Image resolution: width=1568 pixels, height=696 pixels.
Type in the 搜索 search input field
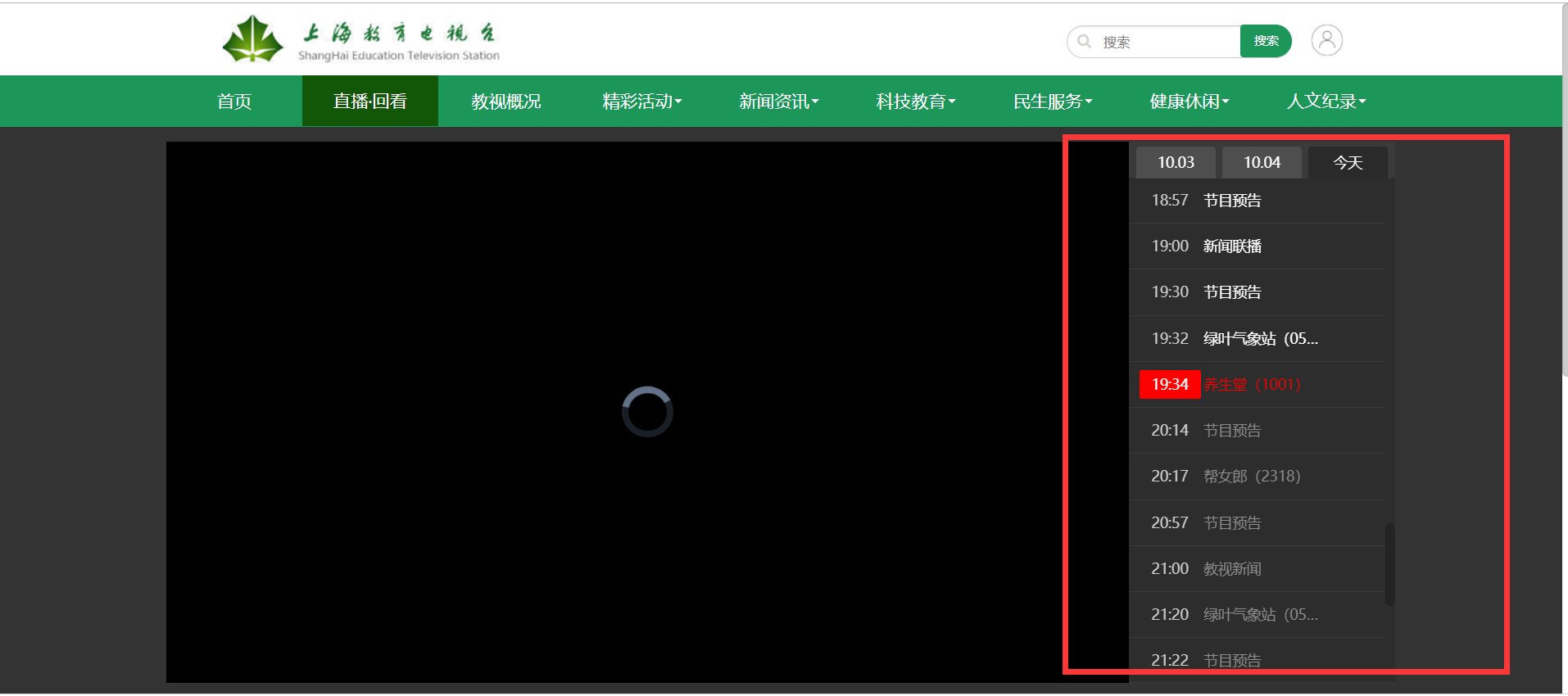pyautogui.click(x=1167, y=42)
